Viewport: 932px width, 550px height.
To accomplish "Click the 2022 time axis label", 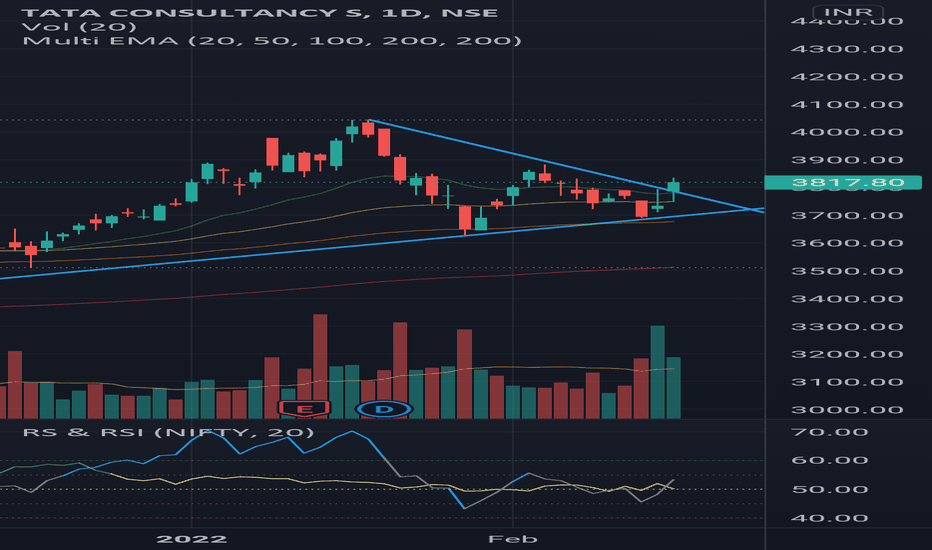I will coord(191,539).
